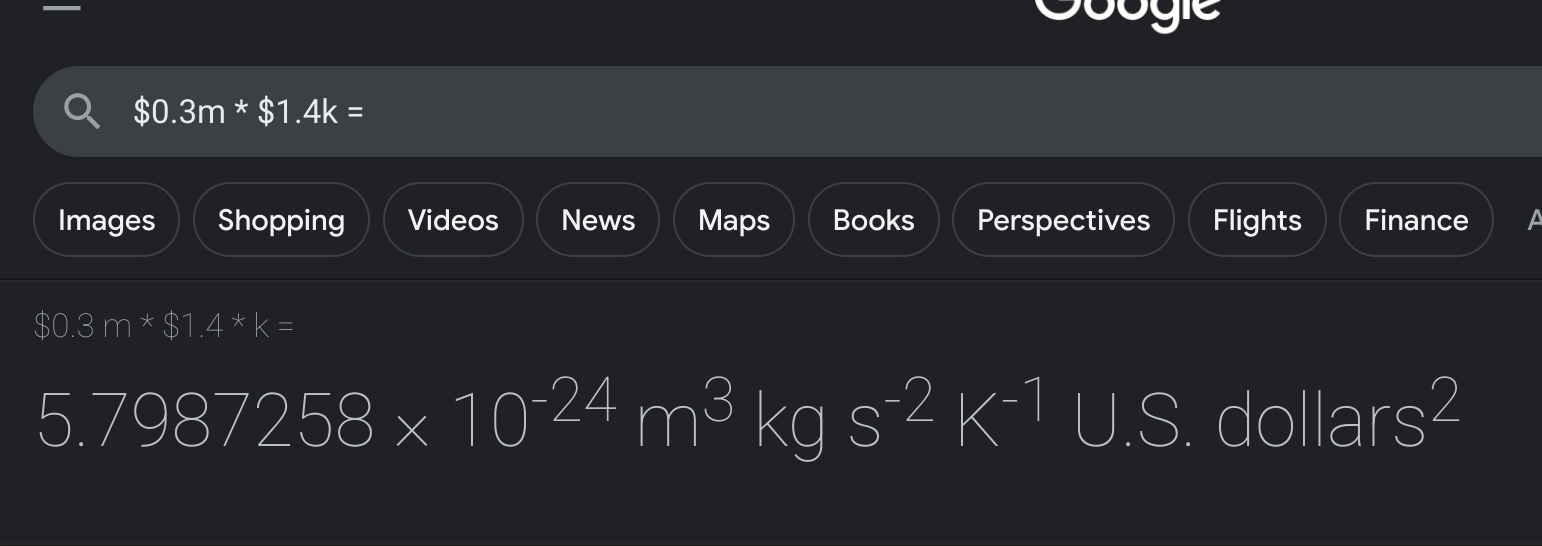Open the Maps filter

pos(734,220)
